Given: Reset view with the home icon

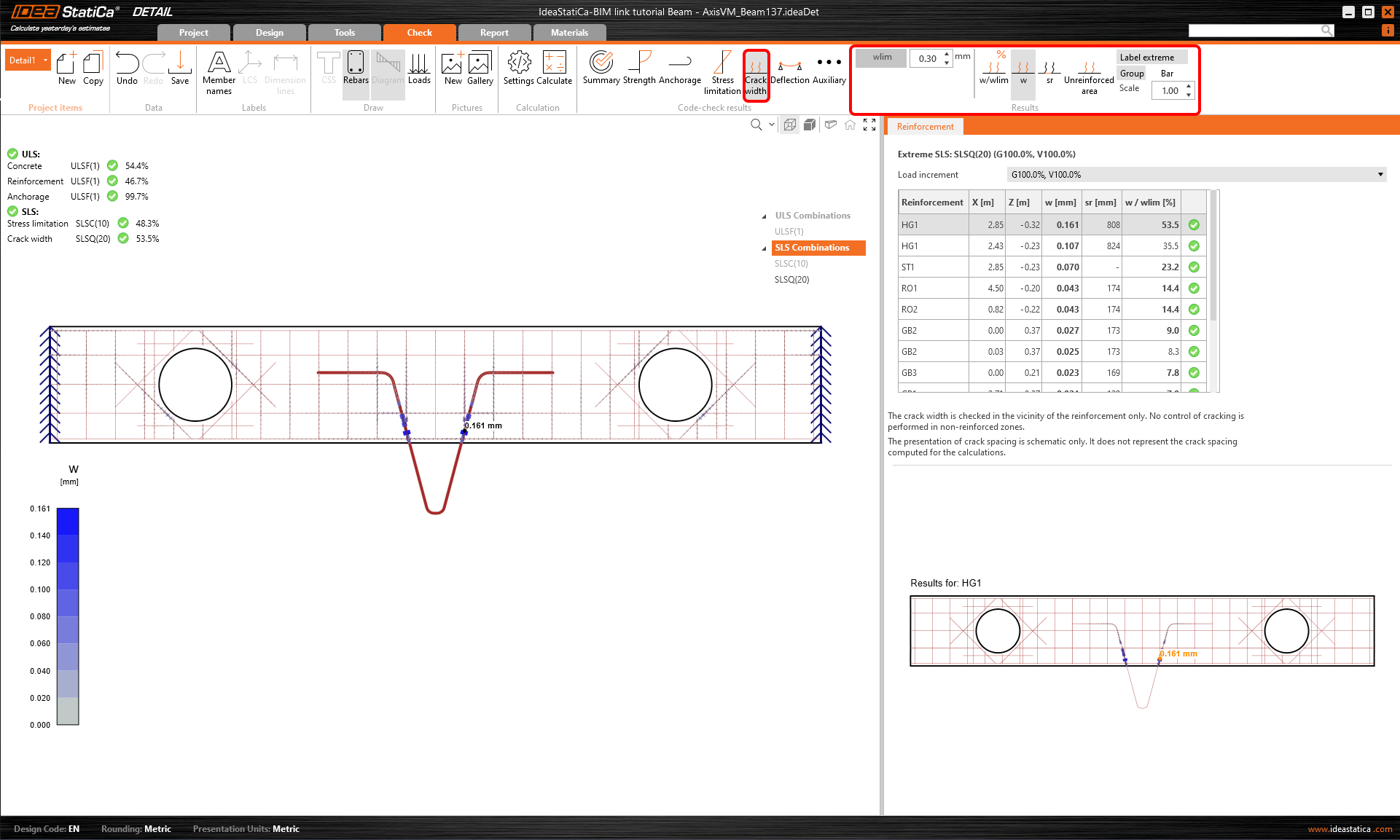Looking at the screenshot, I should tap(850, 125).
